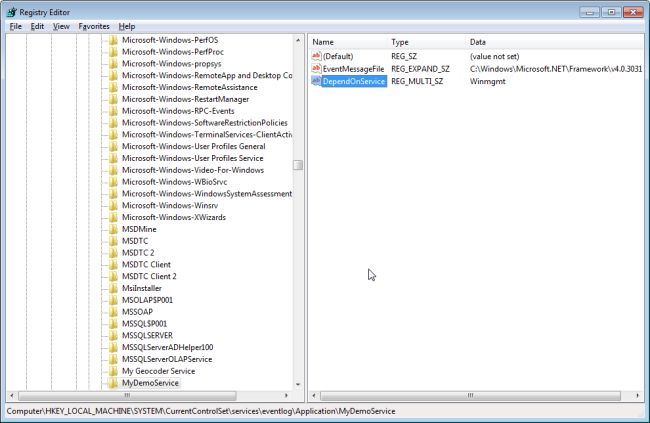This screenshot has width=650, height=423.
Task: Click the values pane horizontal scroll right arrow
Action: [637, 396]
